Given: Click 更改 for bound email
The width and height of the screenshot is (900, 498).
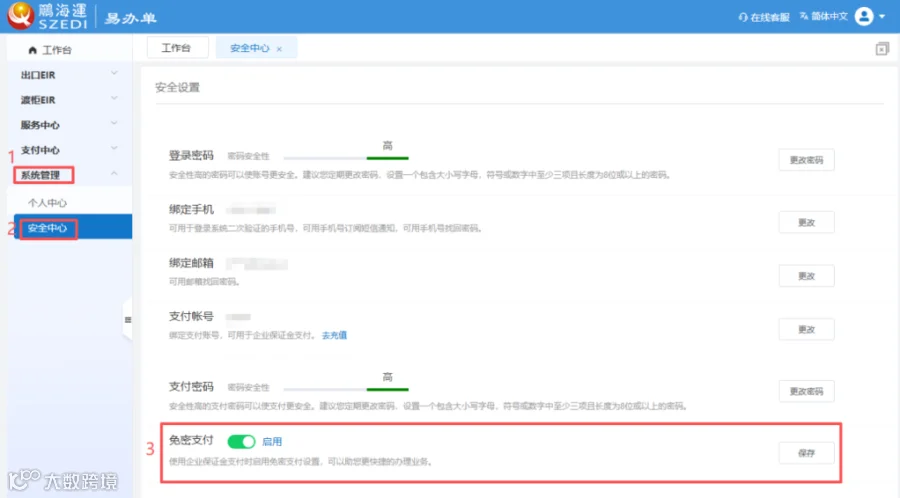Looking at the screenshot, I should coord(806,276).
